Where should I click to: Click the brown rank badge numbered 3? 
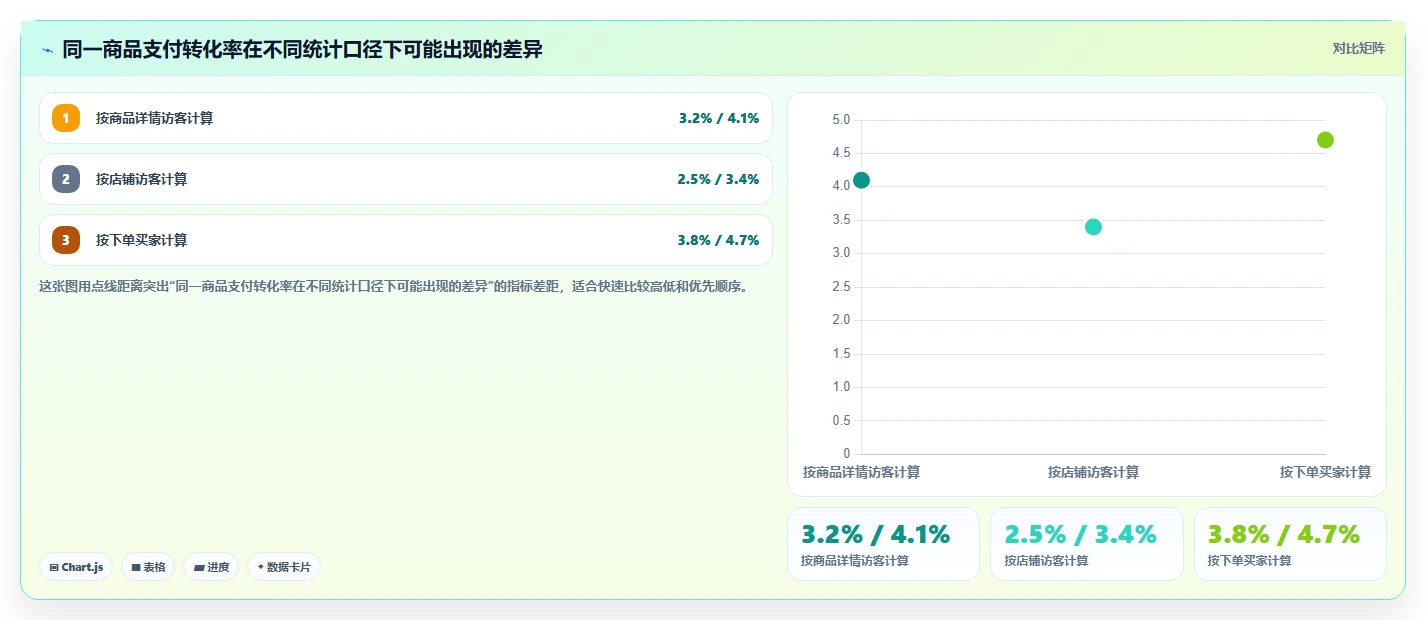tap(66, 240)
